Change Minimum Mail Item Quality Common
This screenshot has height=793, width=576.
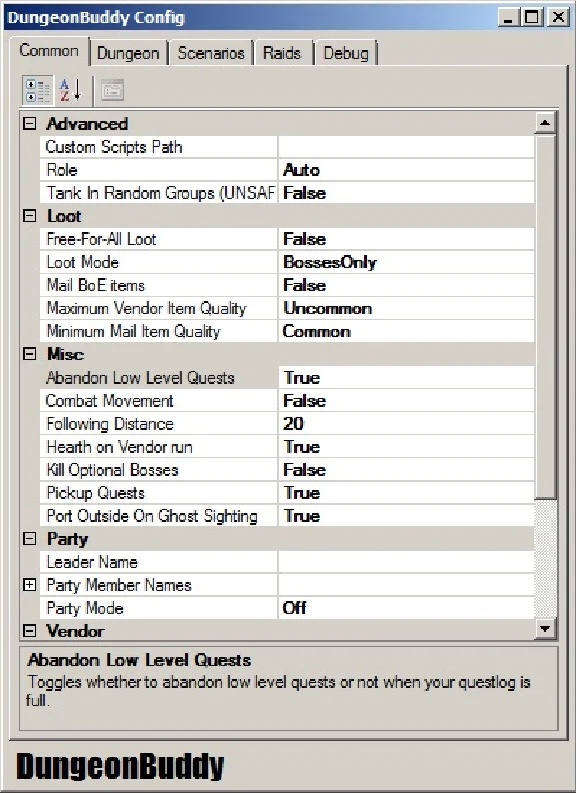[x=406, y=331]
